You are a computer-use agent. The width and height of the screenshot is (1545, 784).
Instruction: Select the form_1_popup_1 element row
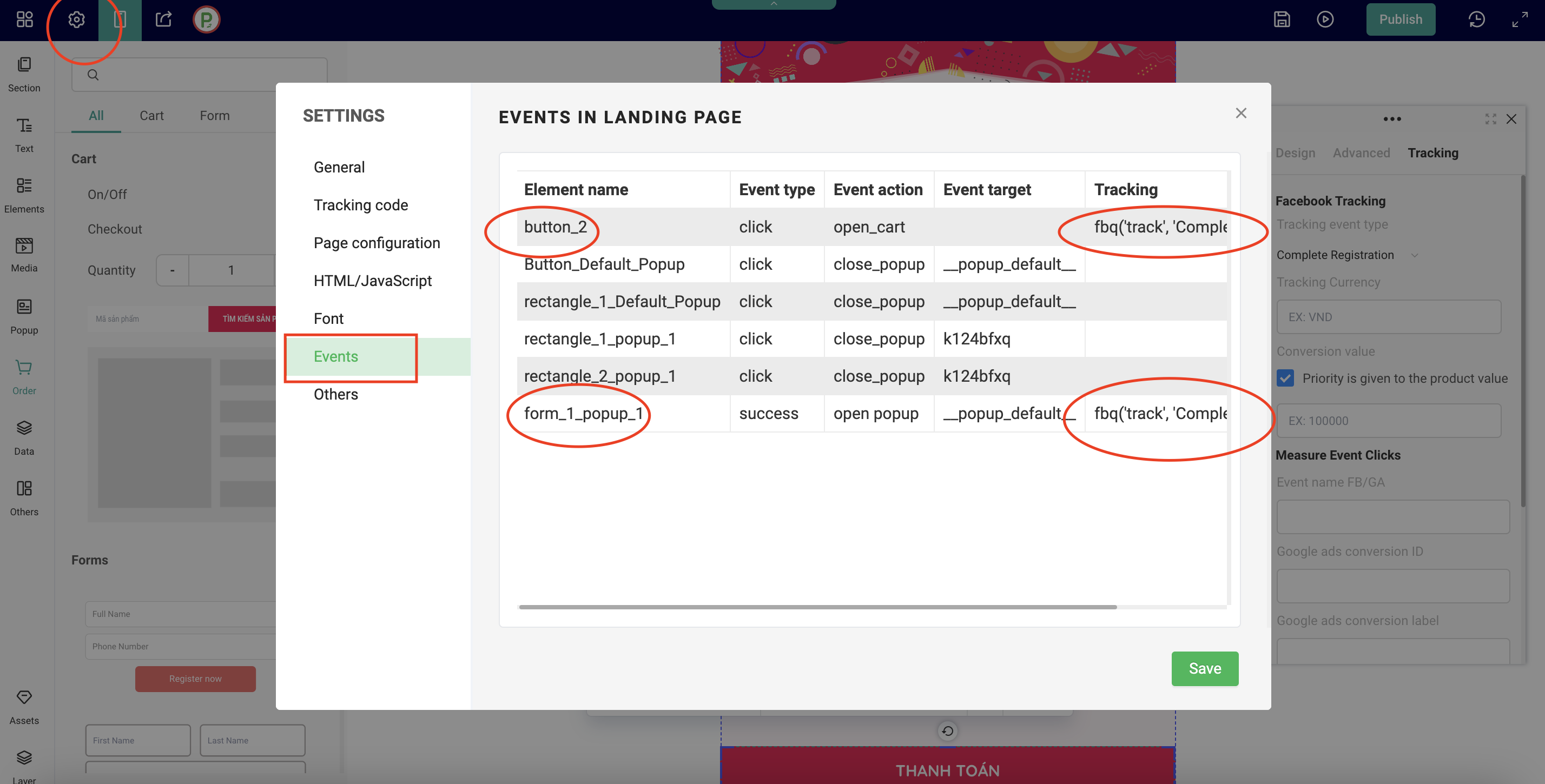pos(872,413)
